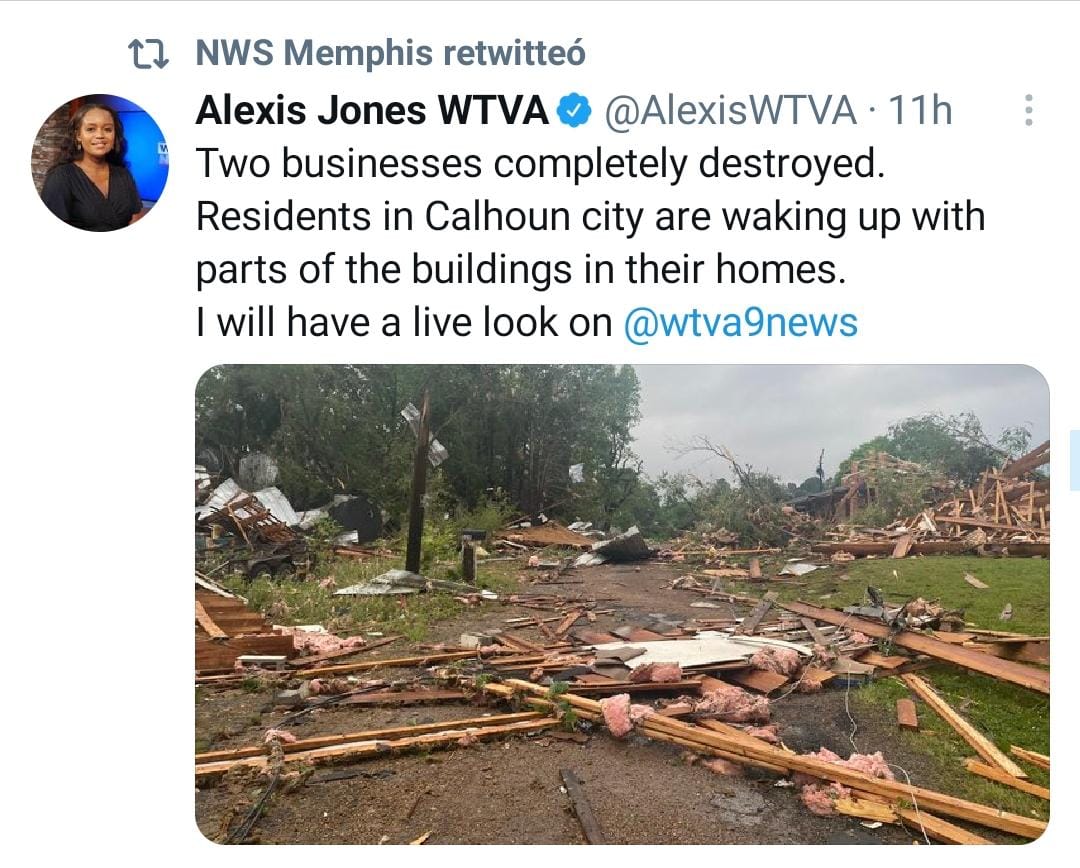Viewport: 1080px width, 868px height.
Task: Click the 'Residents in Calhoun city' text line
Action: tap(590, 217)
